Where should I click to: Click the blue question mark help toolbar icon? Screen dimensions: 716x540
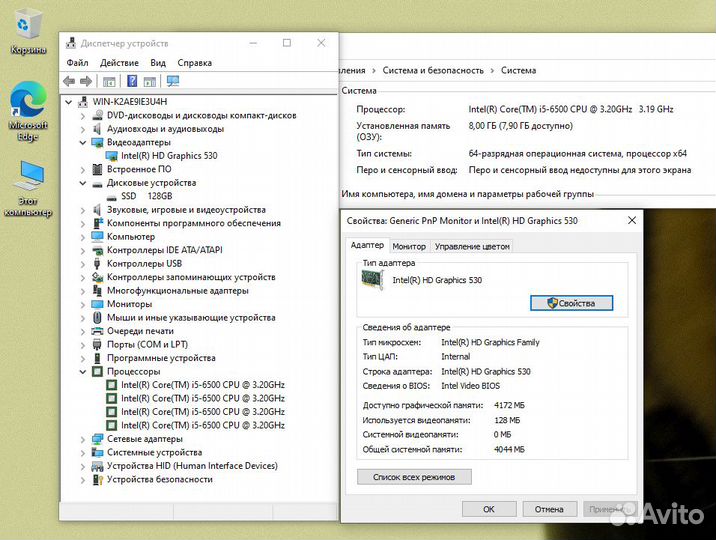132,82
